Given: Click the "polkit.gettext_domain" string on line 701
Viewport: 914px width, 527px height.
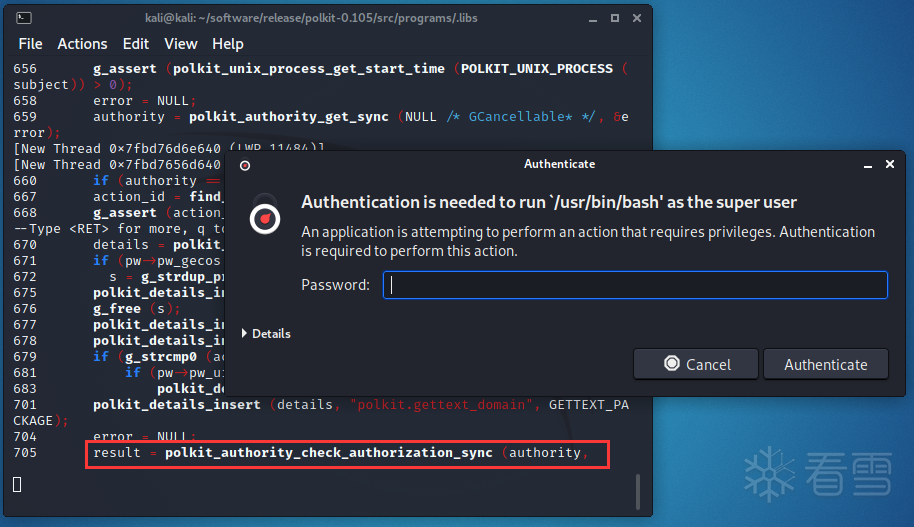Looking at the screenshot, I should 441,405.
